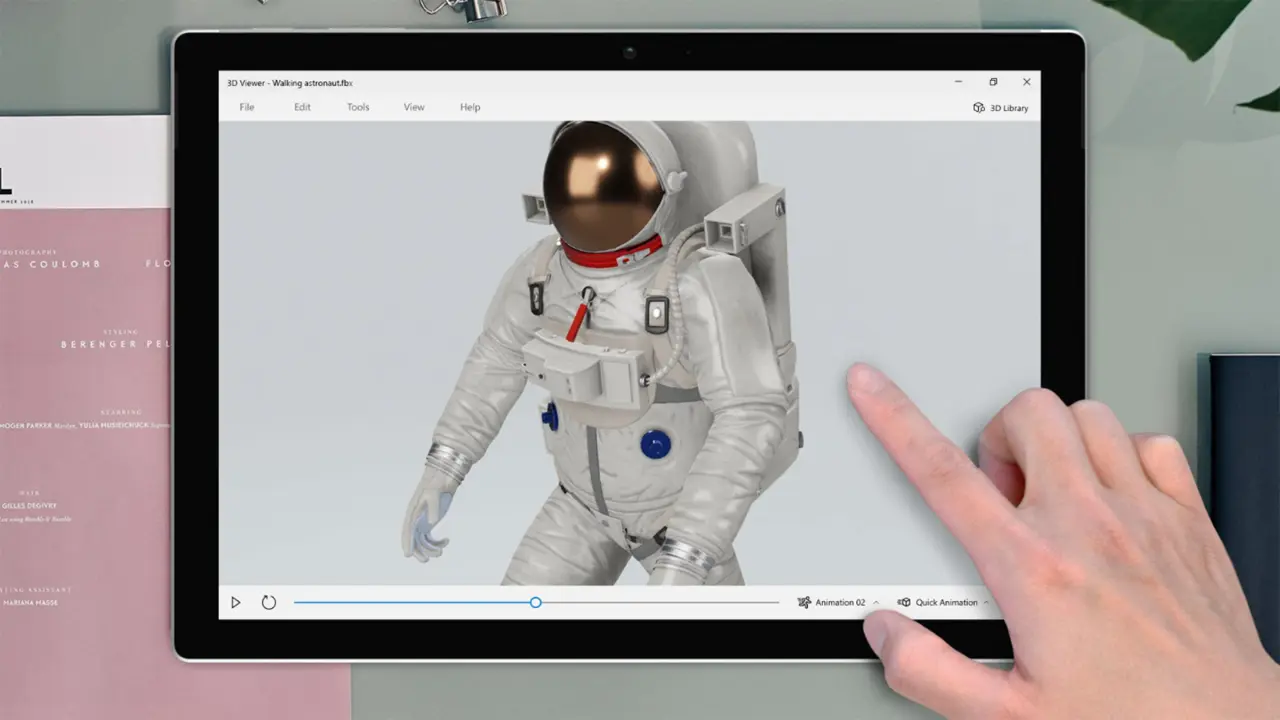Click the 3D Library text label
This screenshot has width=1280, height=720.
click(1009, 108)
